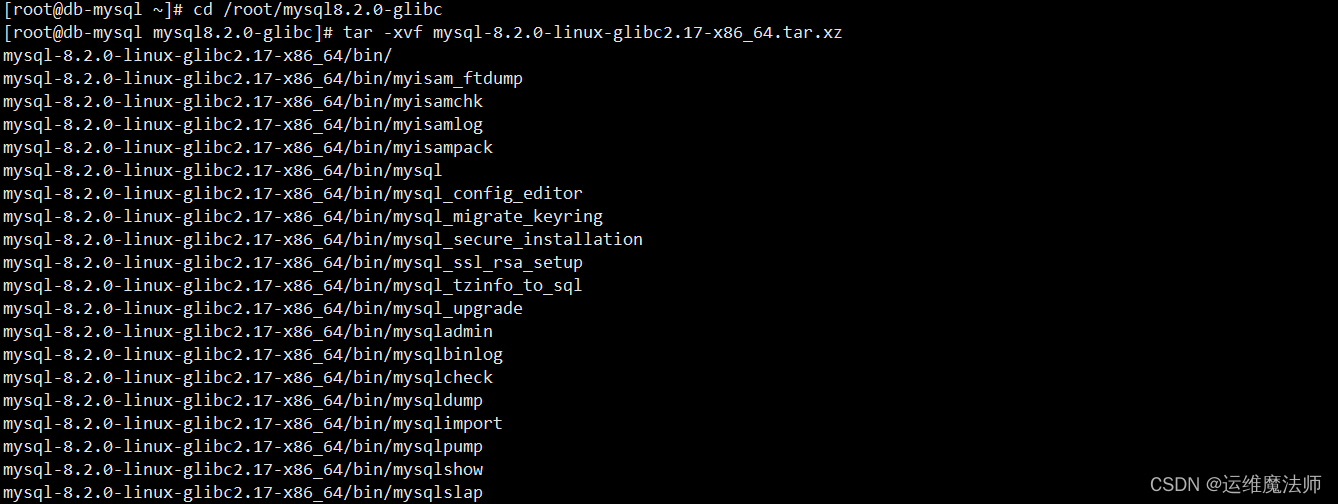Click the line ending in bin/mysql
Image resolution: width=1338 pixels, height=504 pixels.
[223, 171]
